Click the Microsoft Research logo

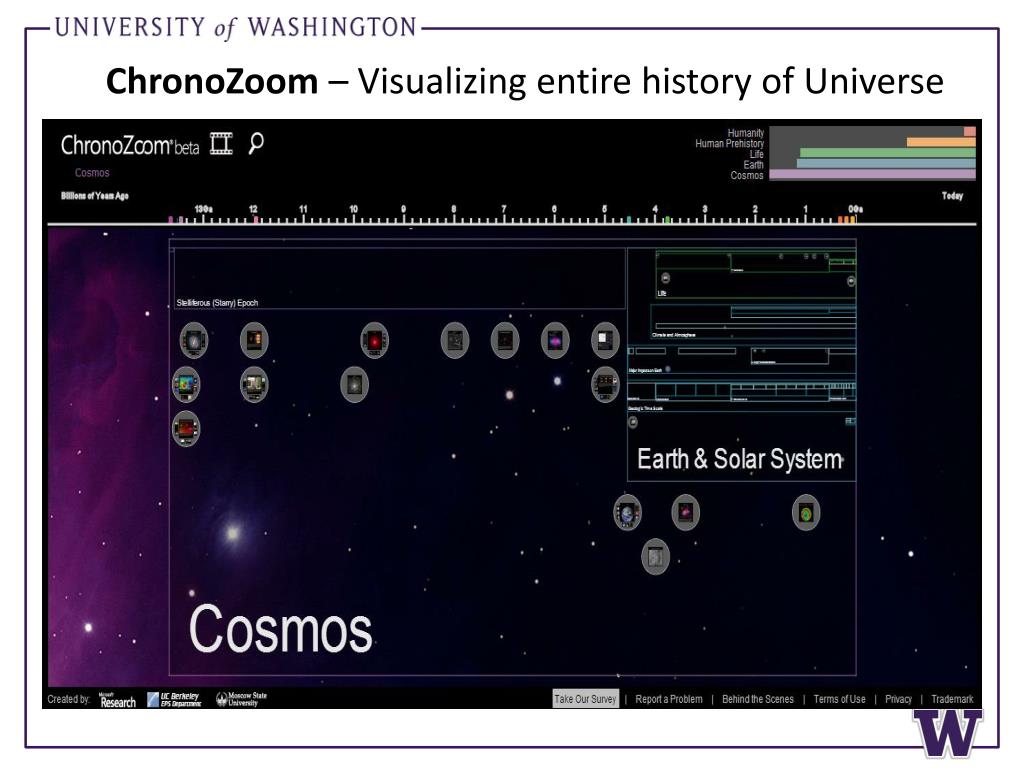click(118, 700)
